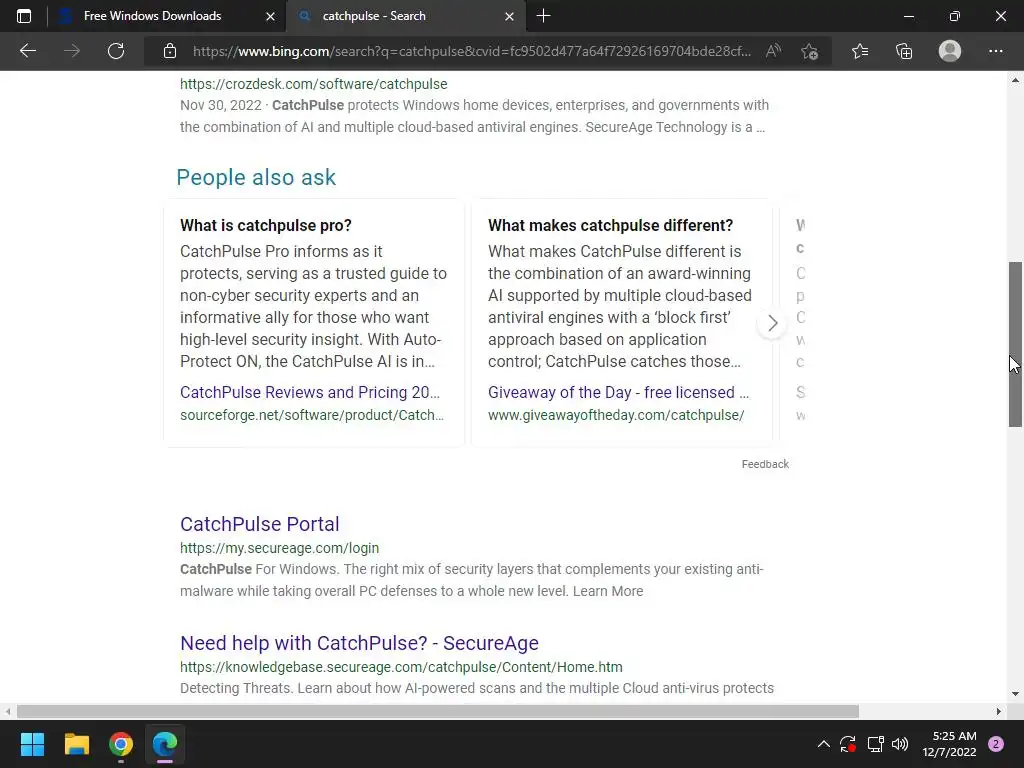Open the tab actions menu icon
This screenshot has height=768, width=1024.
24,16
